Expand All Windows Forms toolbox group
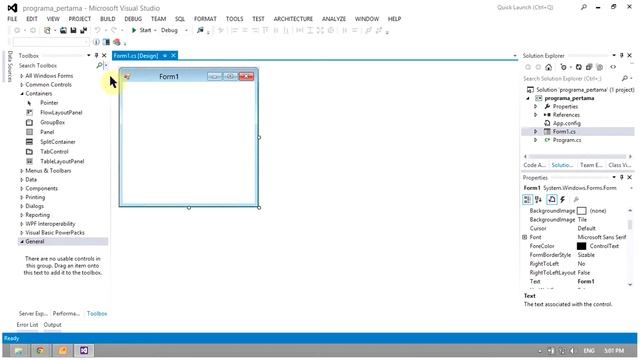Image resolution: width=640 pixels, height=360 pixels. point(22,76)
